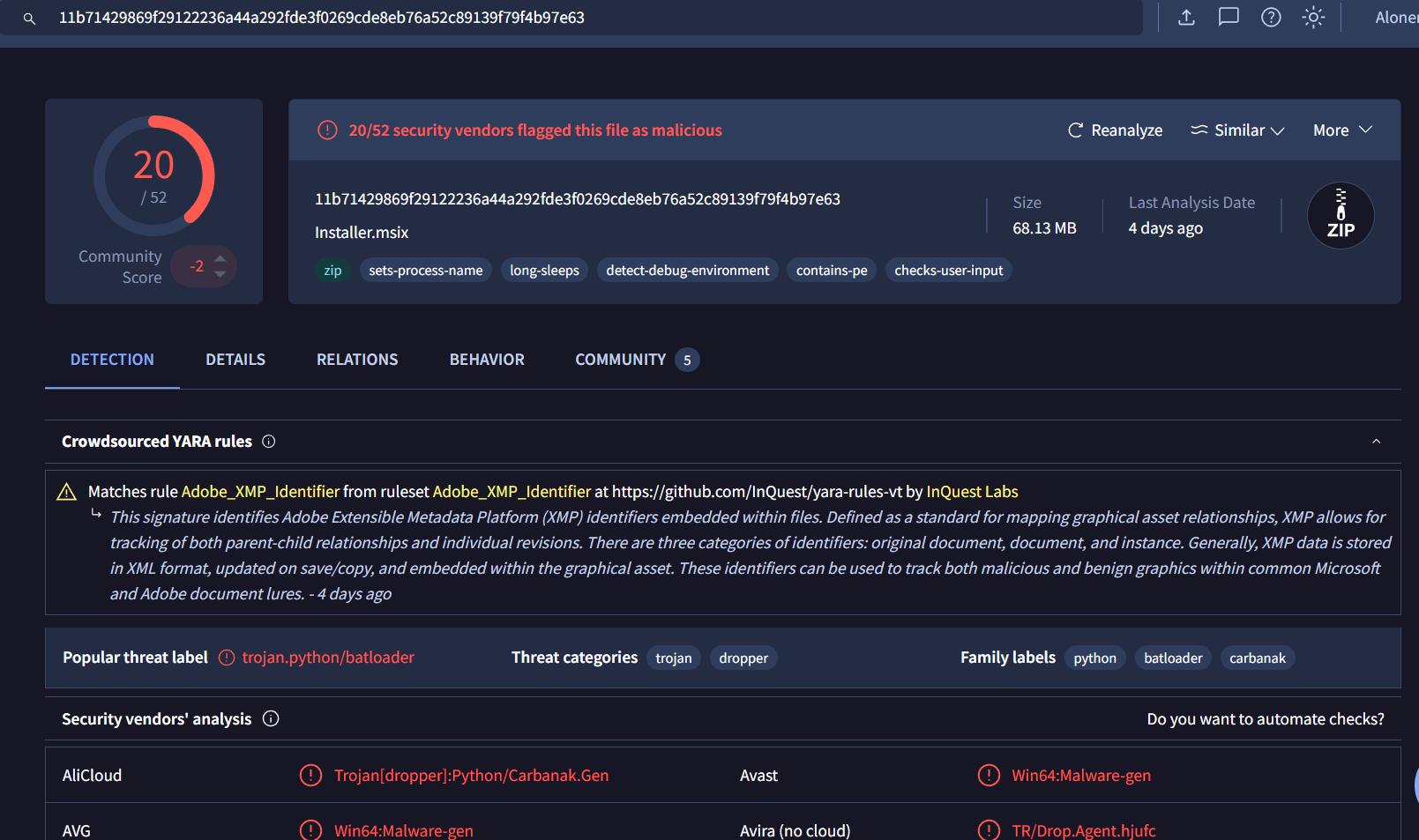This screenshot has width=1419, height=840.
Task: Open the Similar dropdown
Action: pos(1237,130)
